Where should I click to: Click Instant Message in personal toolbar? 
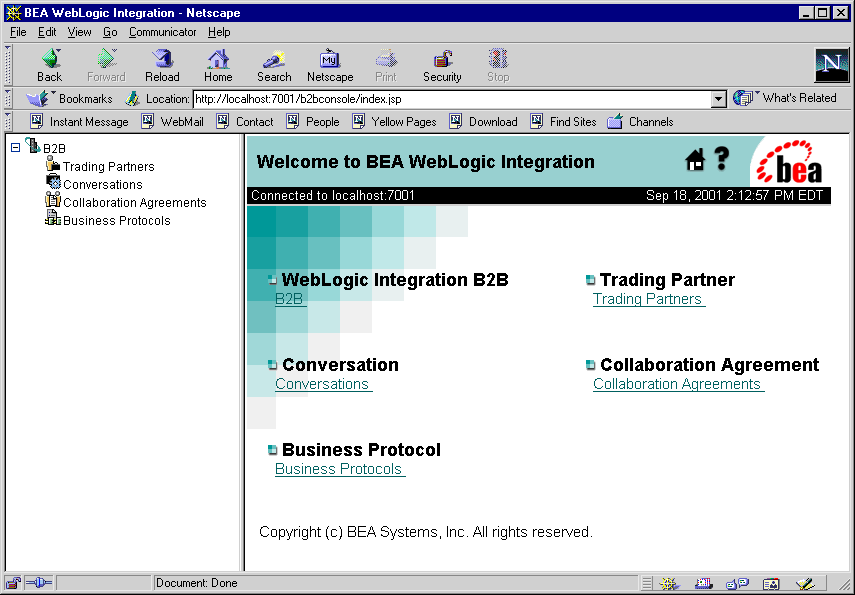(x=80, y=122)
